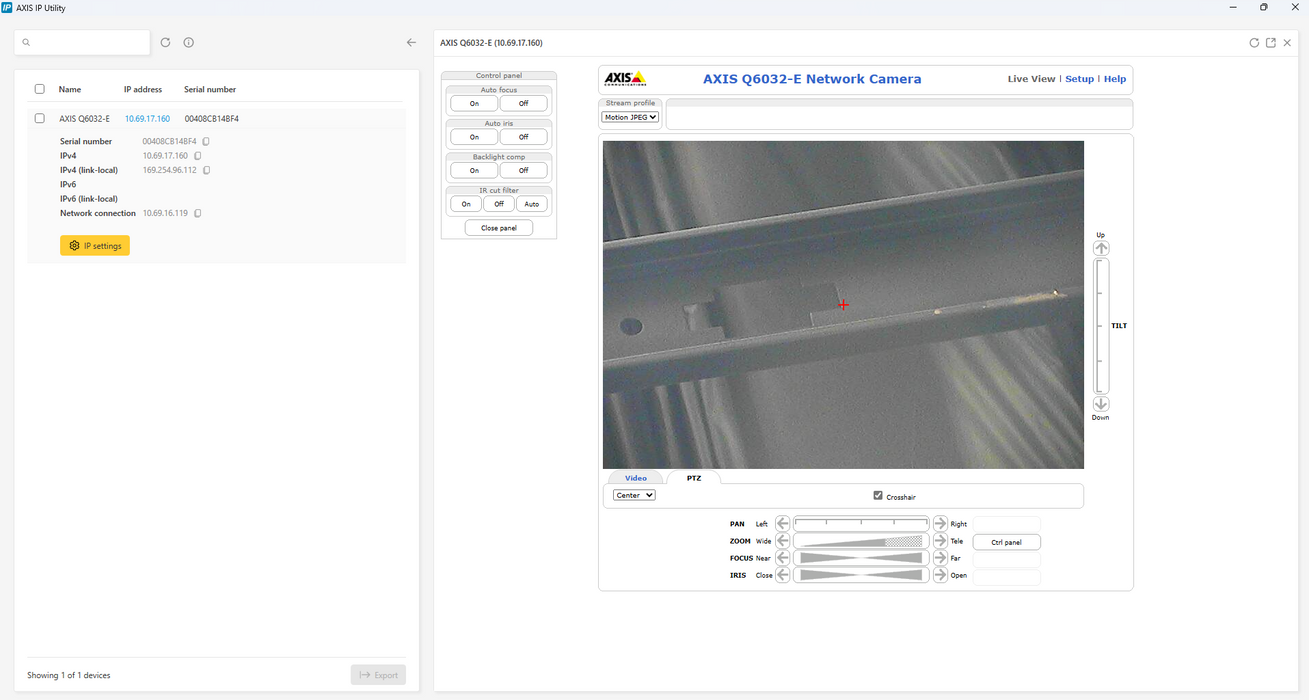This screenshot has height=700, width=1309.
Task: Turn Auto iris Off
Action: (523, 137)
